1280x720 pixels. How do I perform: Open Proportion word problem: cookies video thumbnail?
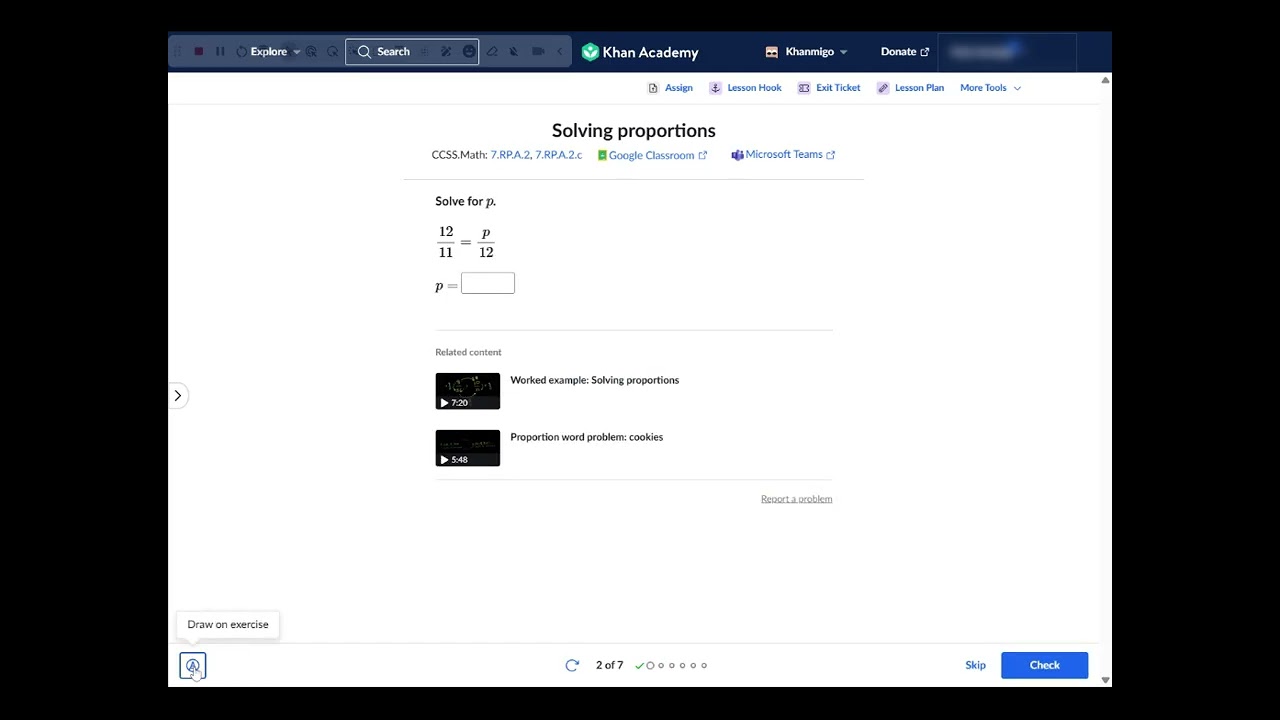pos(467,448)
